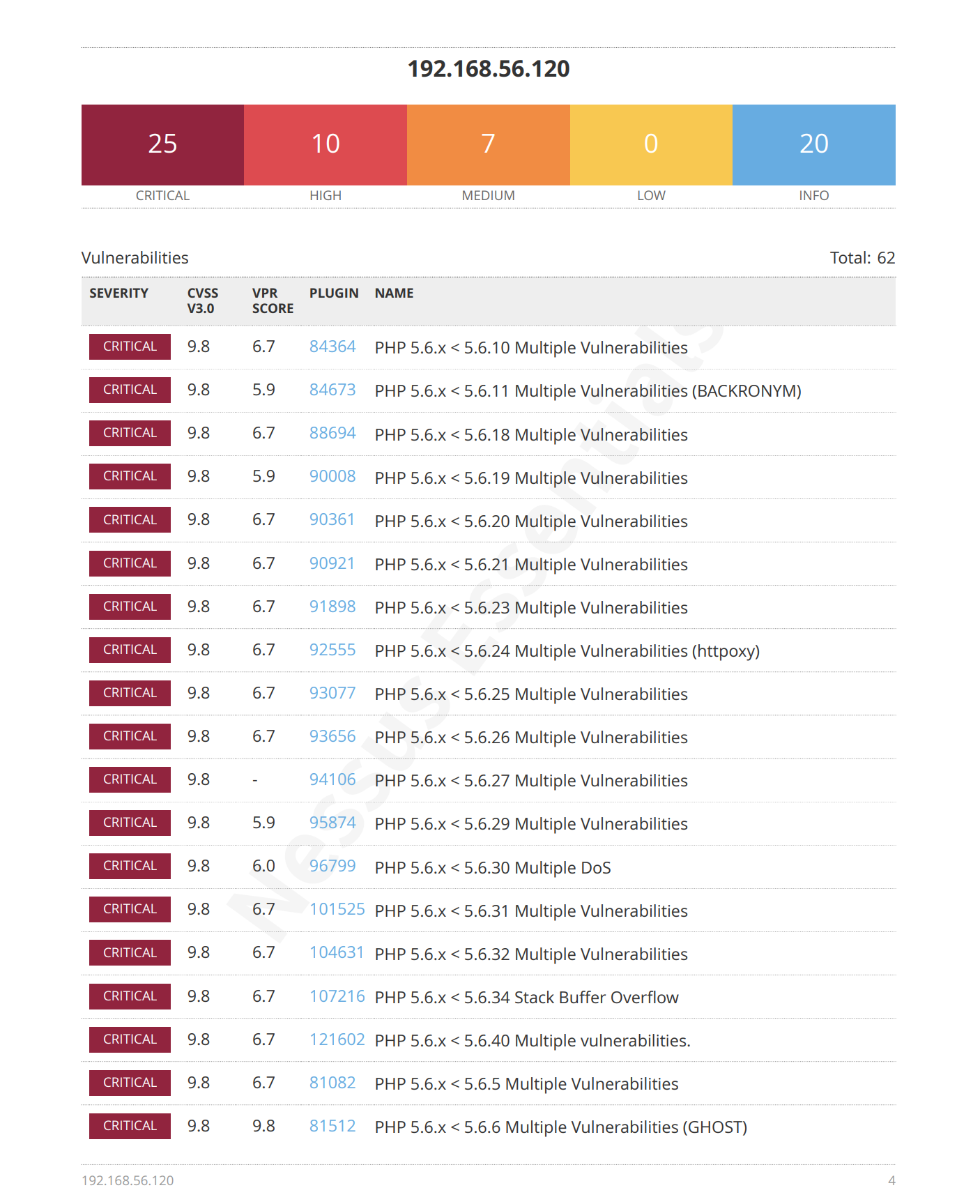The height and width of the screenshot is (1204, 980).
Task: Click the BACKRONYM vulnerability name
Action: tap(588, 391)
